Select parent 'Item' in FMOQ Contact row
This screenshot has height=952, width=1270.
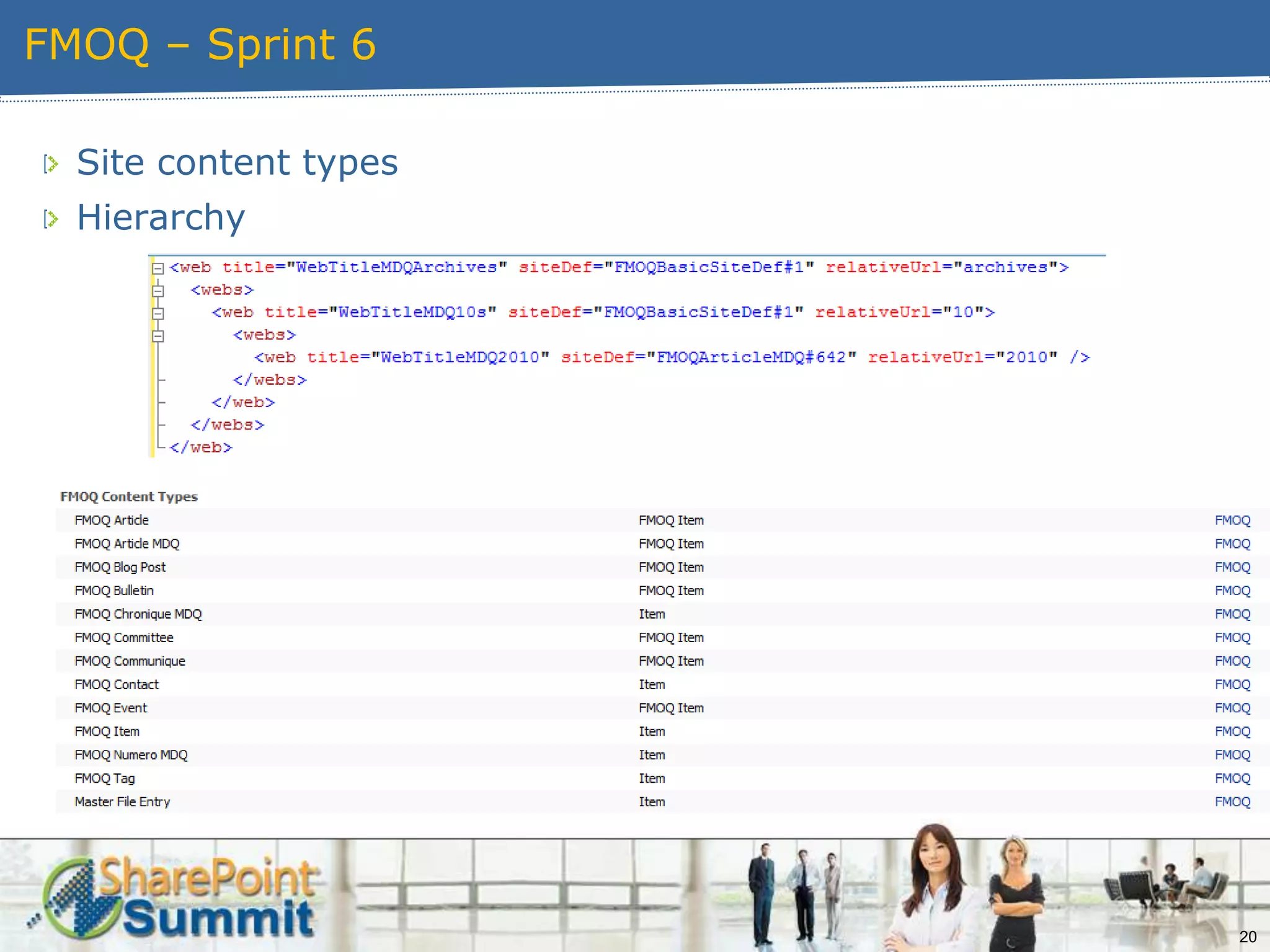click(x=652, y=685)
